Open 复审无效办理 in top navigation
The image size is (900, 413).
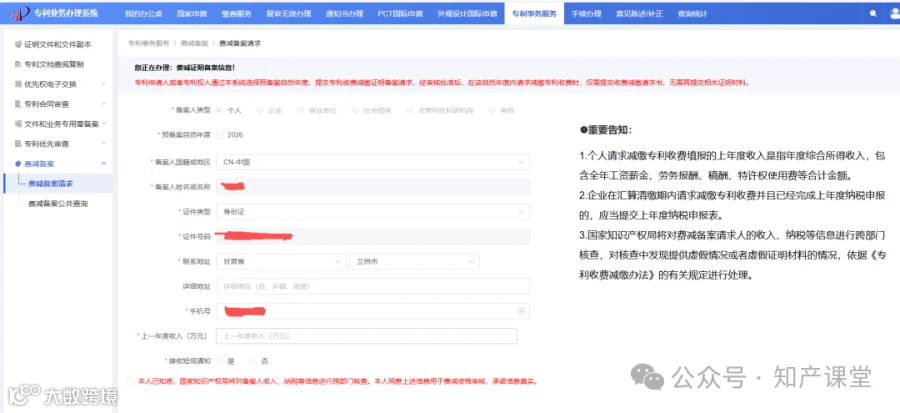[x=288, y=13]
